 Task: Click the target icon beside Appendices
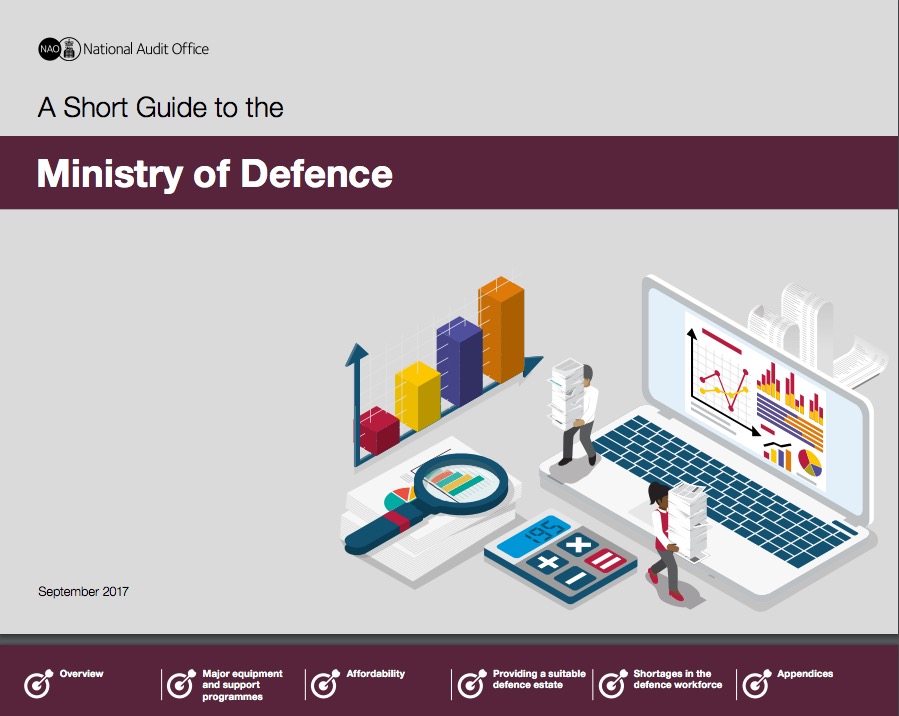757,683
